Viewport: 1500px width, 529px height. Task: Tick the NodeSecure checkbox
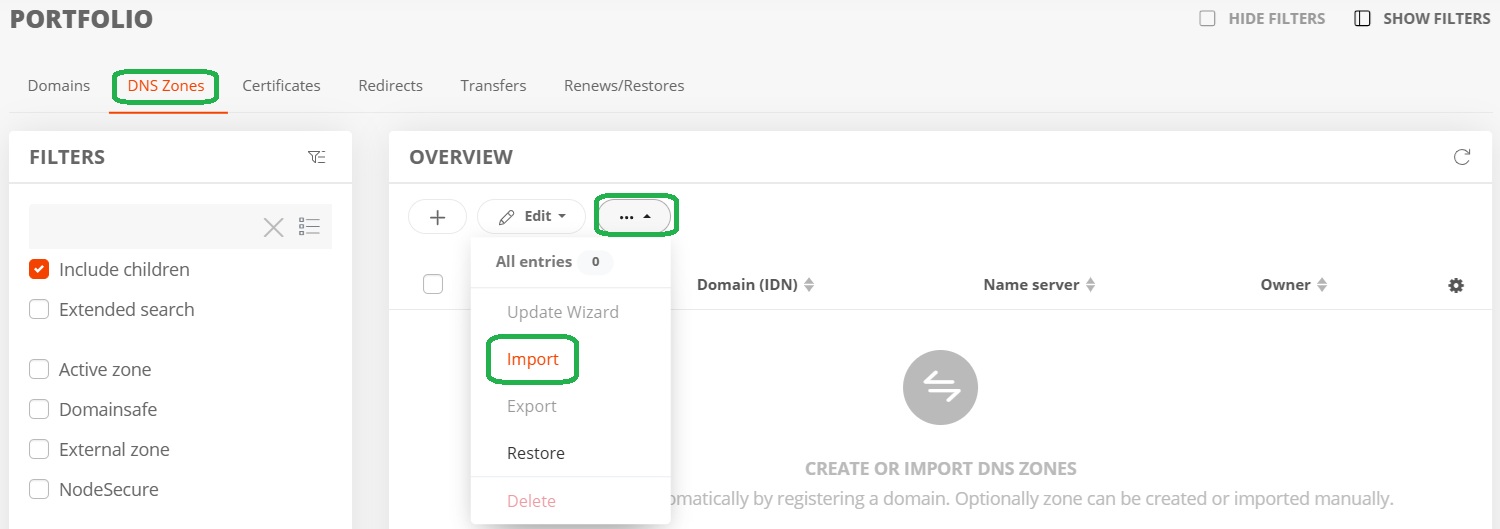pos(39,489)
